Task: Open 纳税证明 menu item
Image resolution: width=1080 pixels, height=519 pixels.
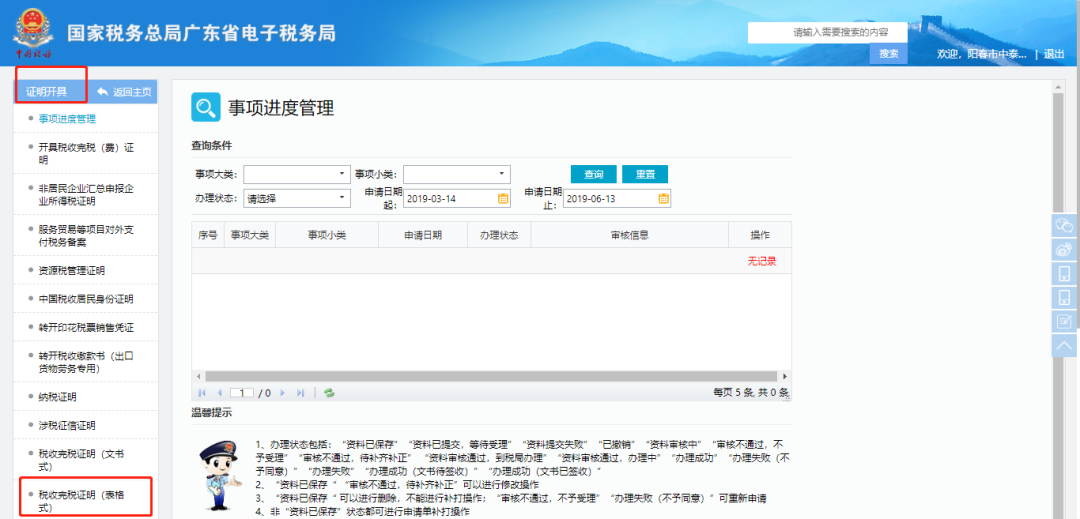Action: click(x=57, y=396)
